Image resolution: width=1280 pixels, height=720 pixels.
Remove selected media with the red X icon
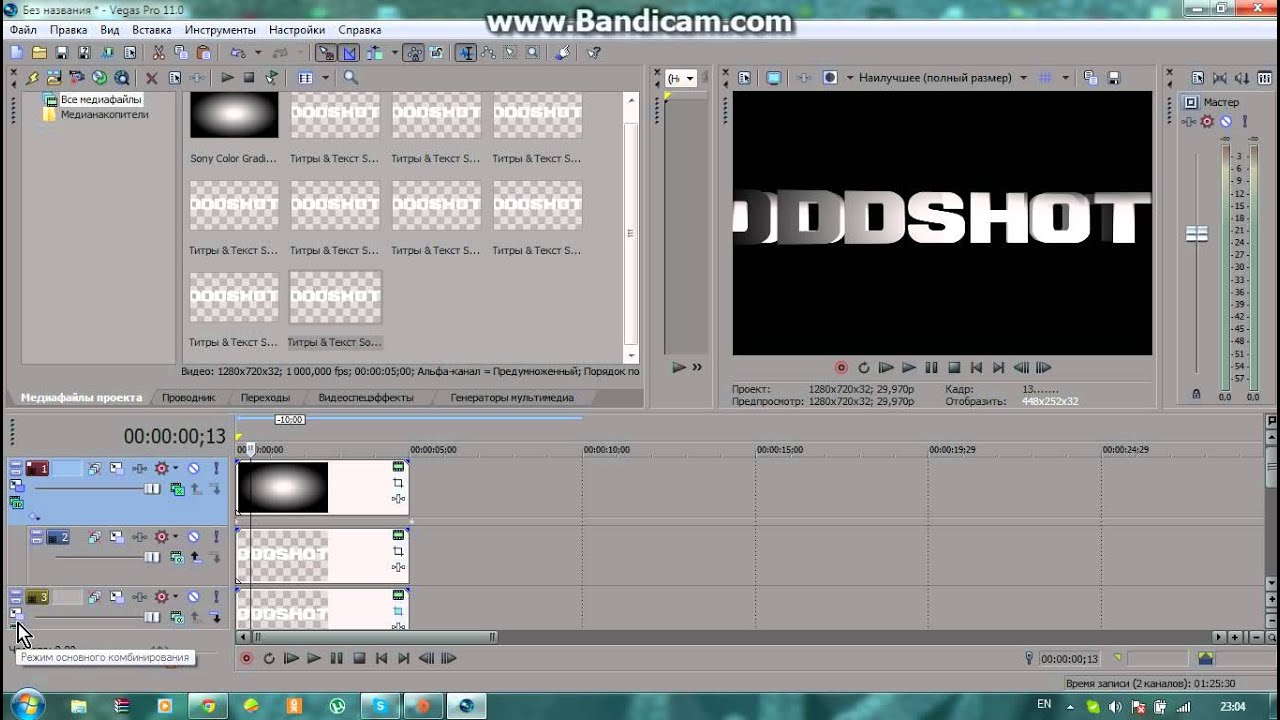coord(151,78)
